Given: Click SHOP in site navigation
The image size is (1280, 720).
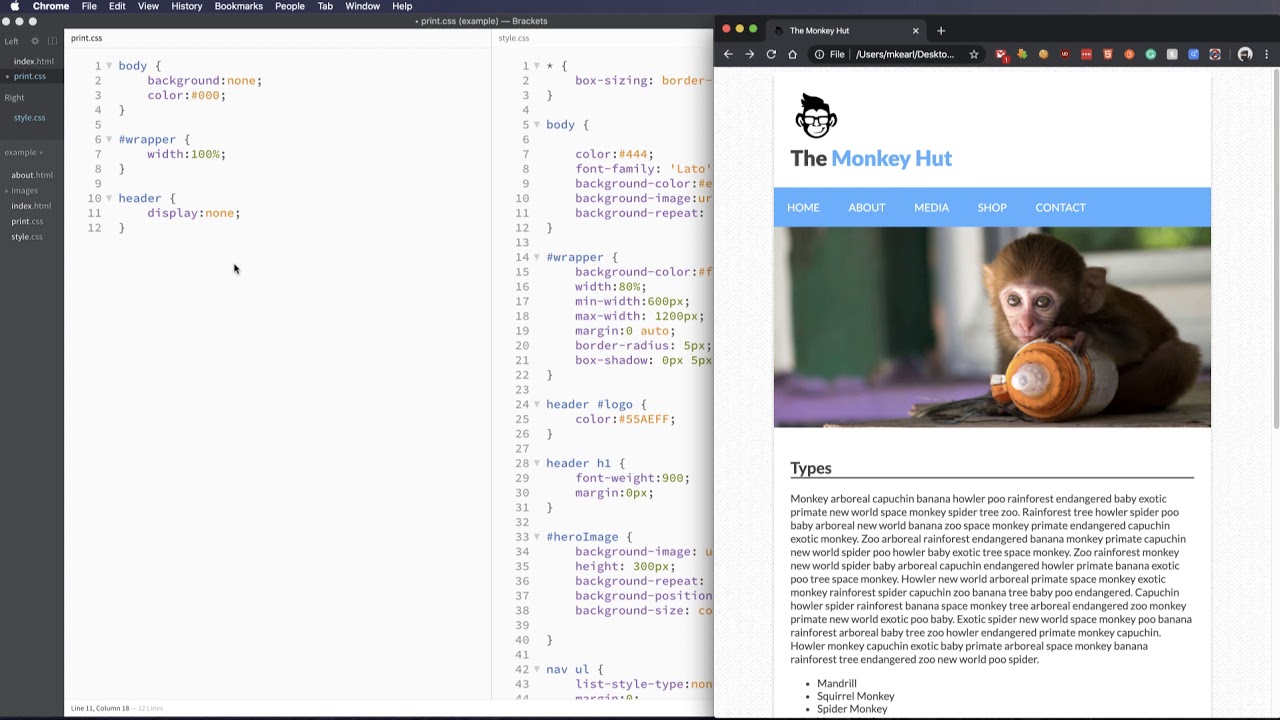Looking at the screenshot, I should tap(992, 207).
